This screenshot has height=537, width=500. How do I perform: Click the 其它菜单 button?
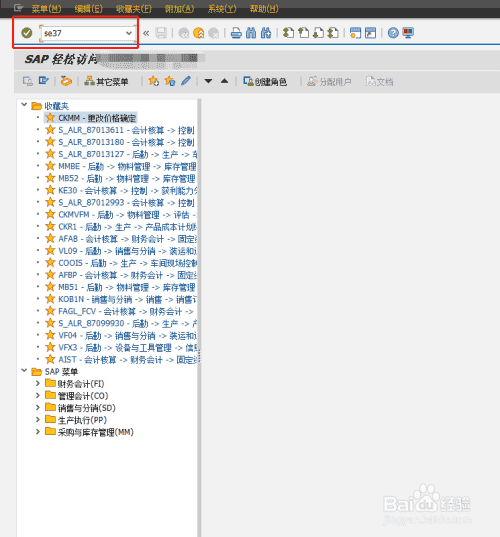(x=106, y=82)
